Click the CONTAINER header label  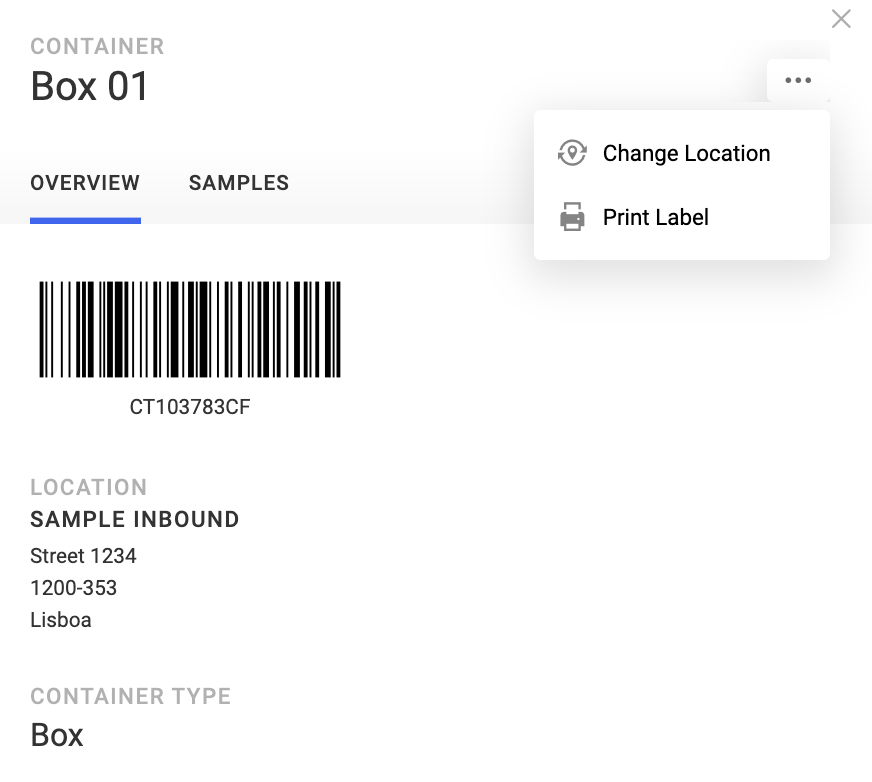(x=97, y=47)
